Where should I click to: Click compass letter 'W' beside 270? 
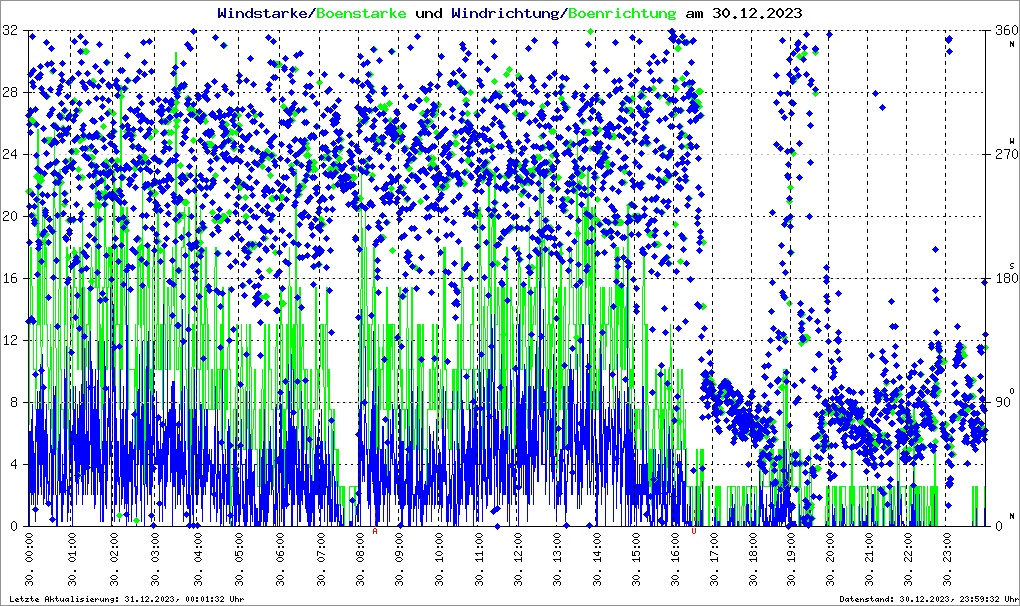1012,141
